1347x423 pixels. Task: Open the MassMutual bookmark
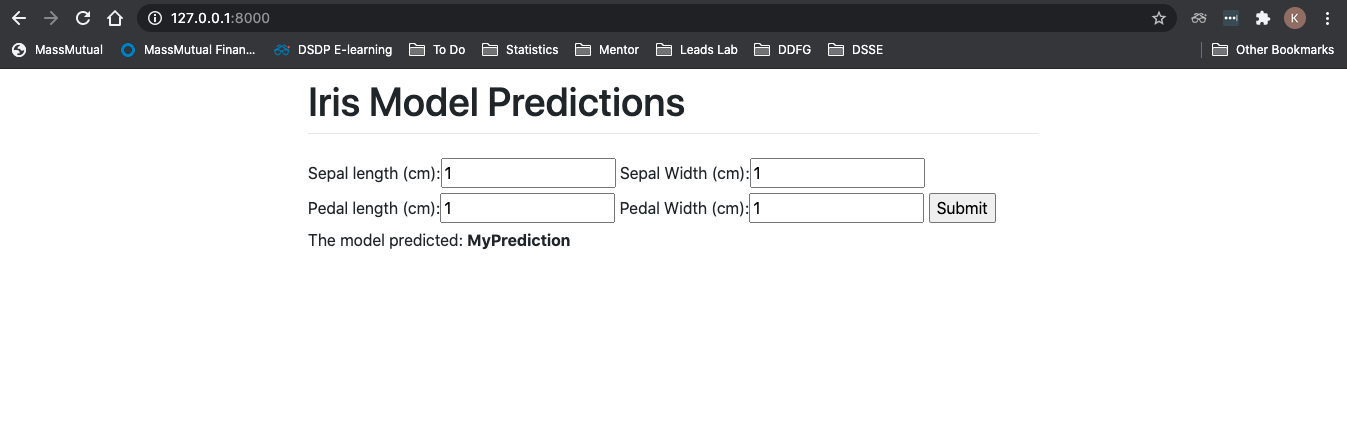(x=57, y=49)
